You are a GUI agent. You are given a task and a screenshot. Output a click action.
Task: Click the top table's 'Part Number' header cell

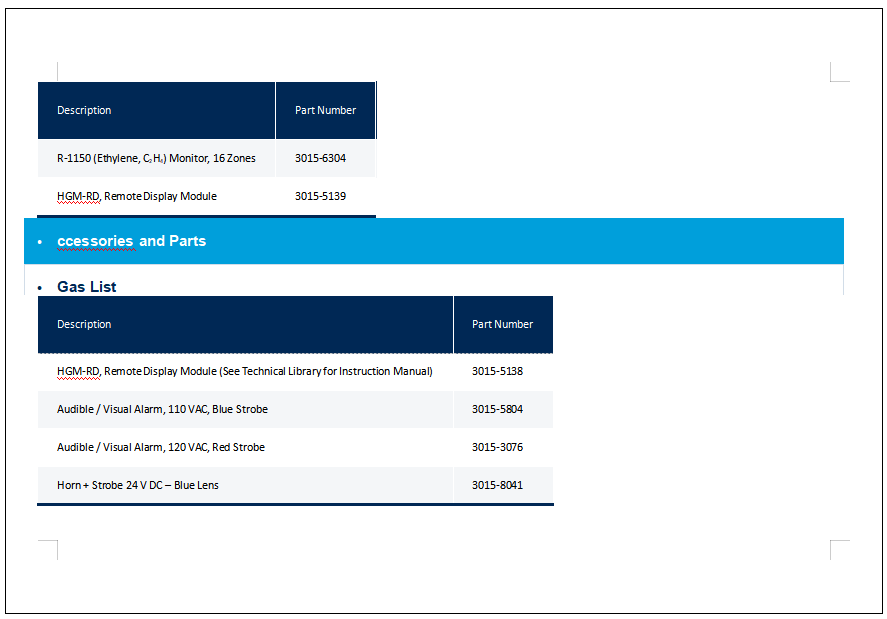pos(326,110)
